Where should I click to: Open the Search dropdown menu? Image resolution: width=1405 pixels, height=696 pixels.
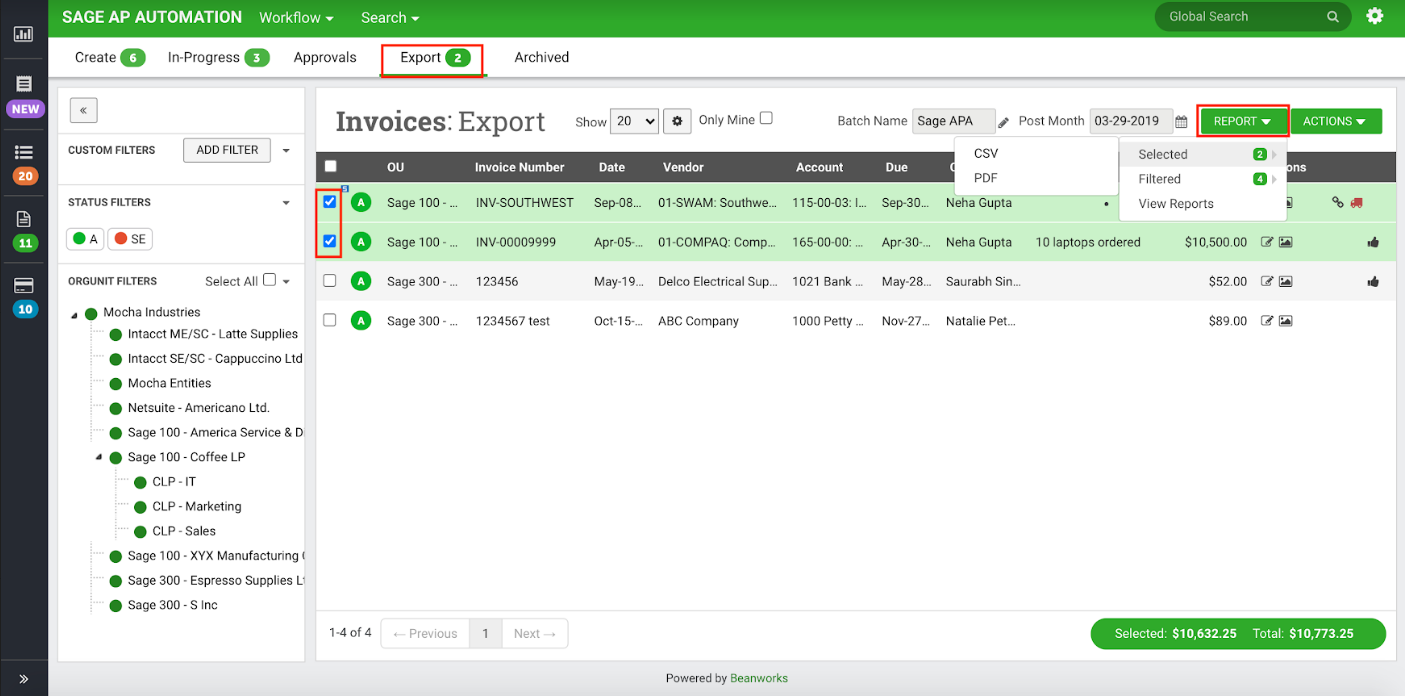pos(390,18)
